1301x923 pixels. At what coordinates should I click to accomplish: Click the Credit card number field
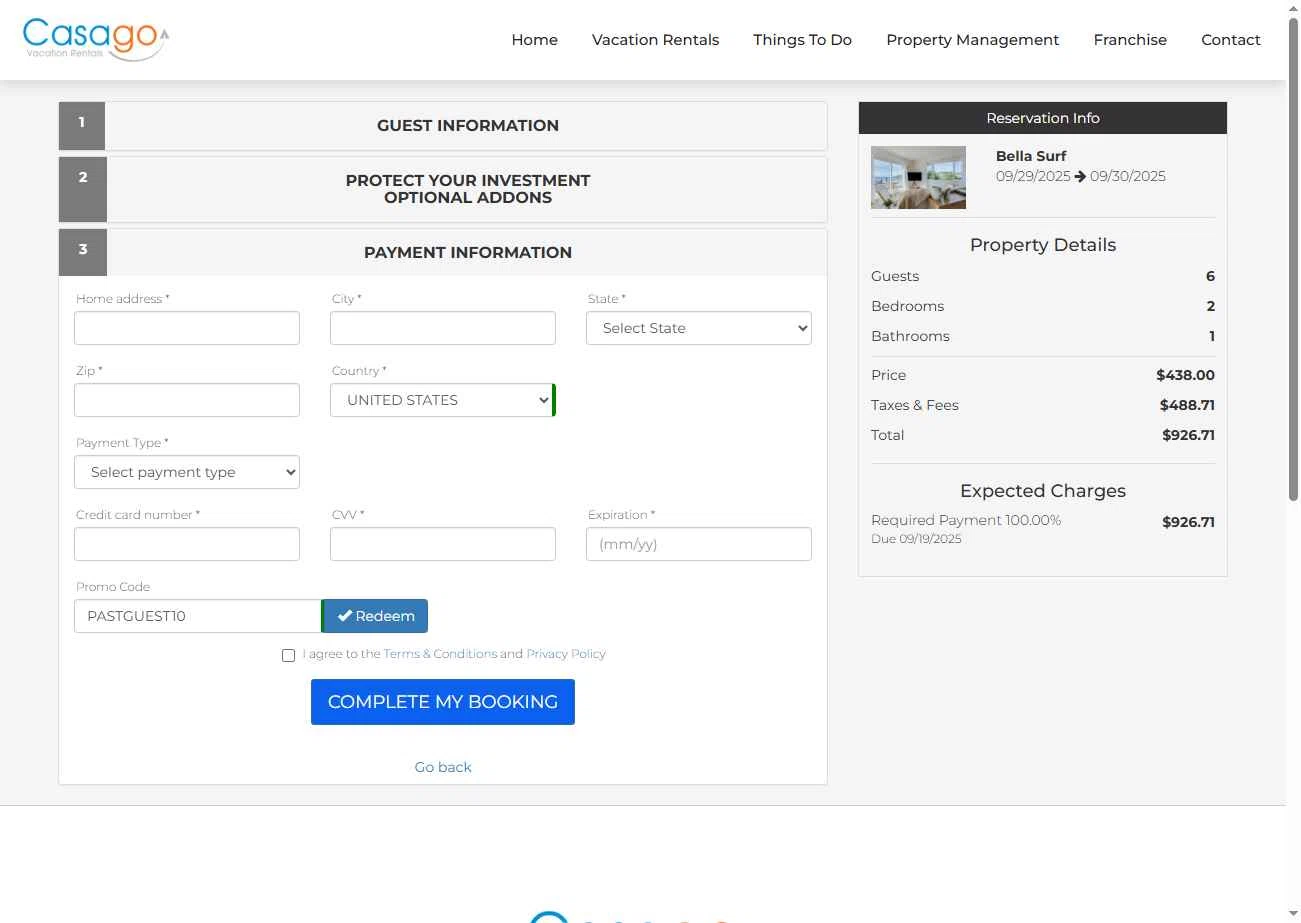(x=187, y=544)
